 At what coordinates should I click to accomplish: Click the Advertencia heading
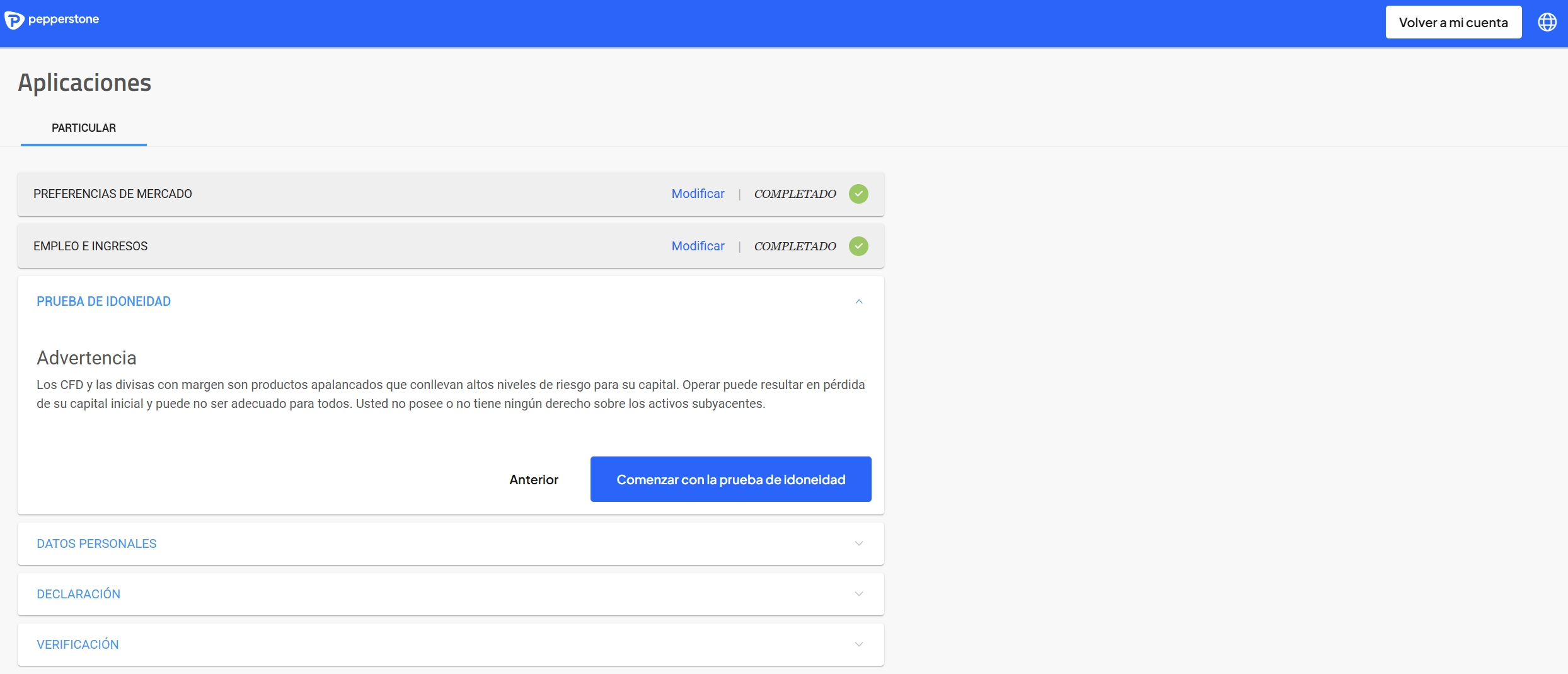pos(86,357)
